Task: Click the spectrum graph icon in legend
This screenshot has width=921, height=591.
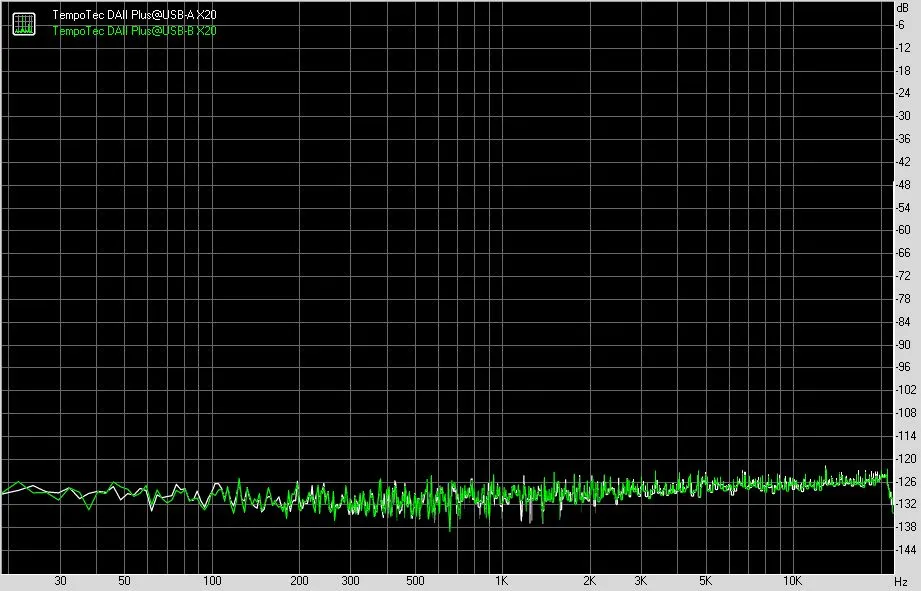Action: click(x=24, y=23)
